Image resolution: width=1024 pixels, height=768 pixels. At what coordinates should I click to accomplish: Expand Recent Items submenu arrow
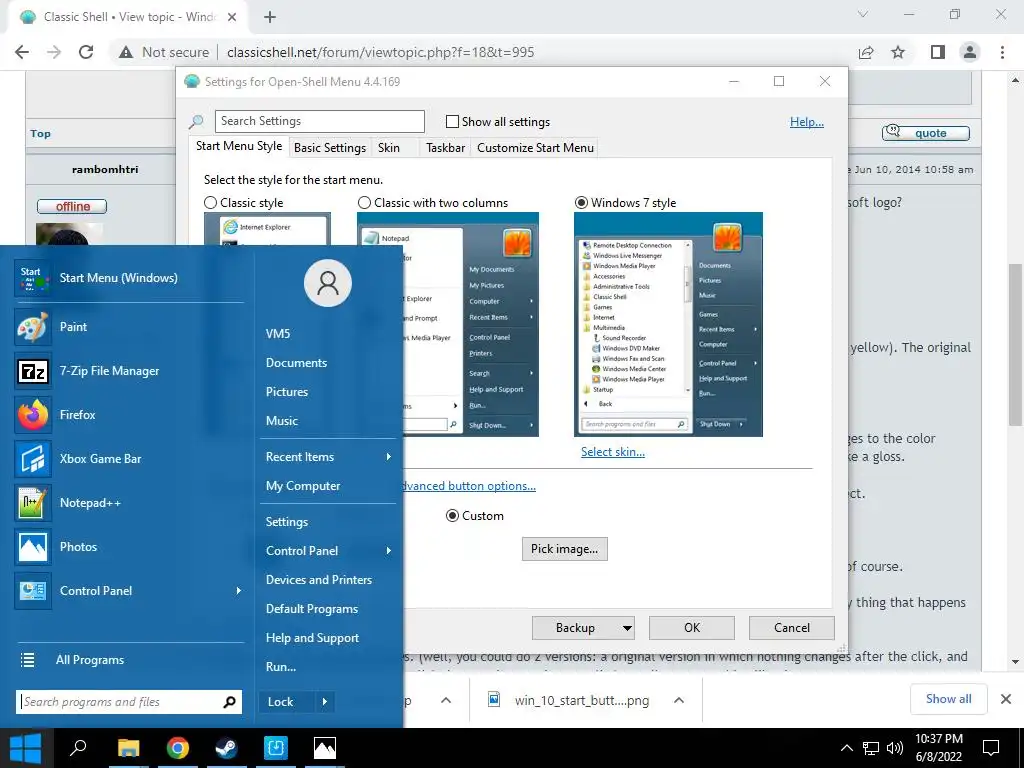click(389, 456)
